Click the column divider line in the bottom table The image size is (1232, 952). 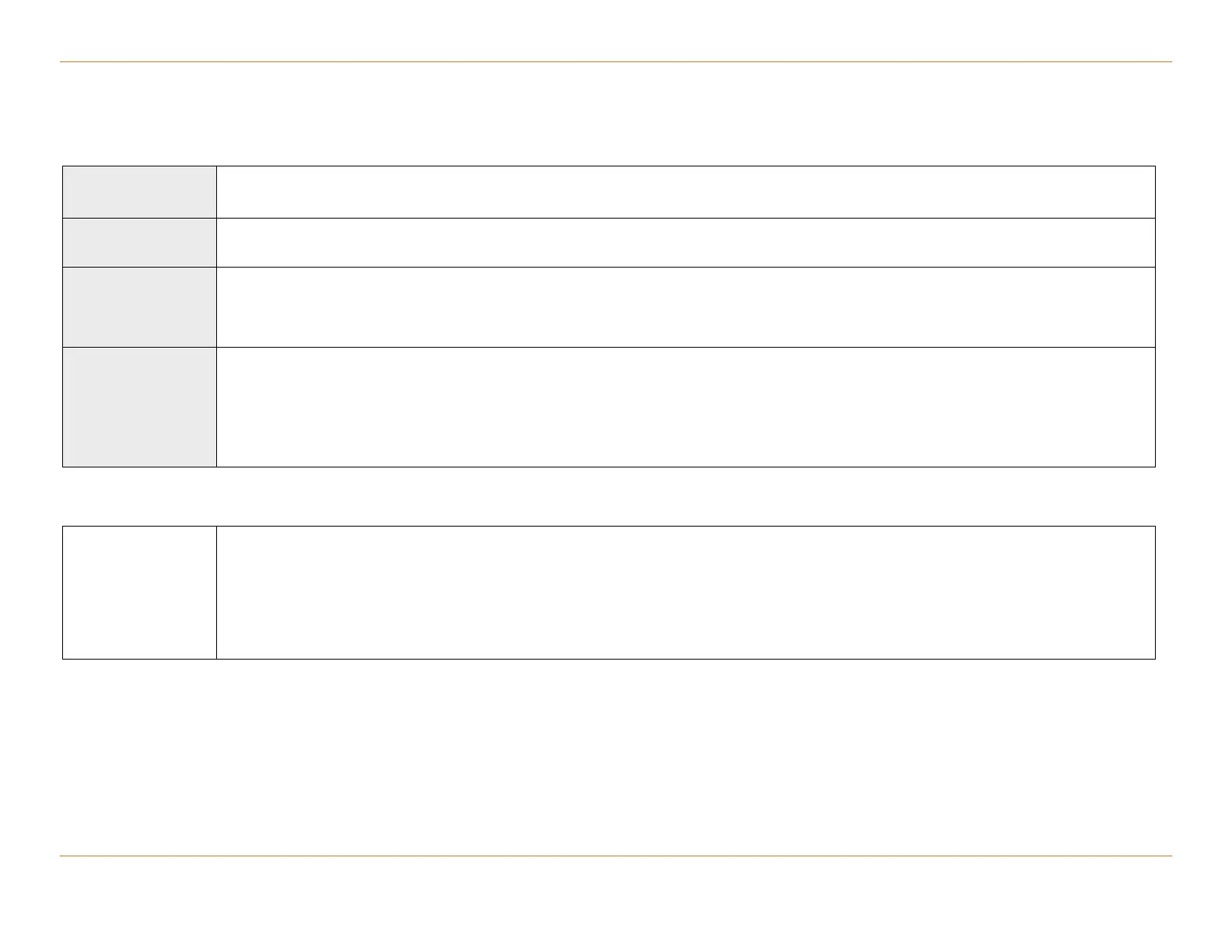pyautogui.click(x=216, y=593)
